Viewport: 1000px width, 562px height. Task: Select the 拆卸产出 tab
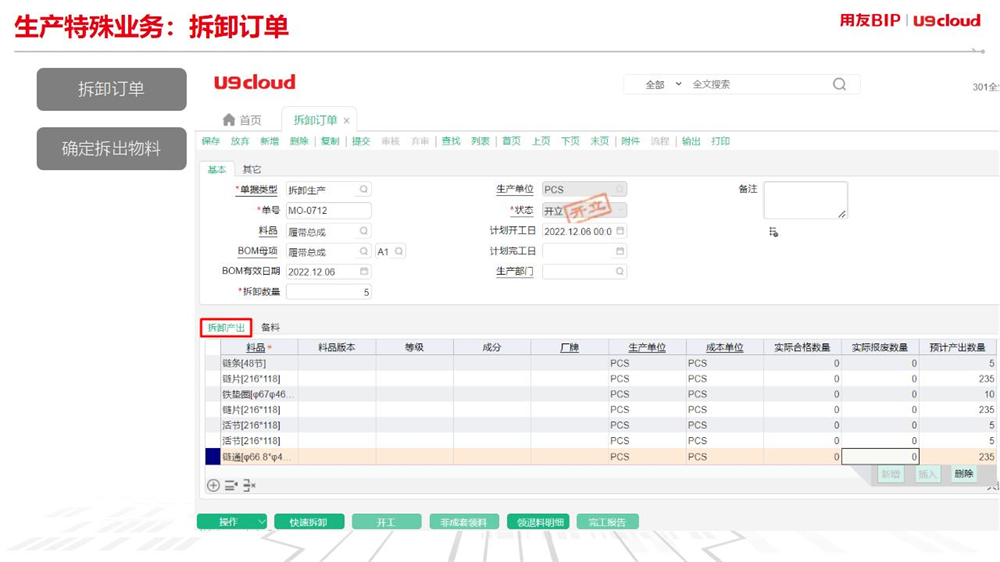(x=226, y=328)
